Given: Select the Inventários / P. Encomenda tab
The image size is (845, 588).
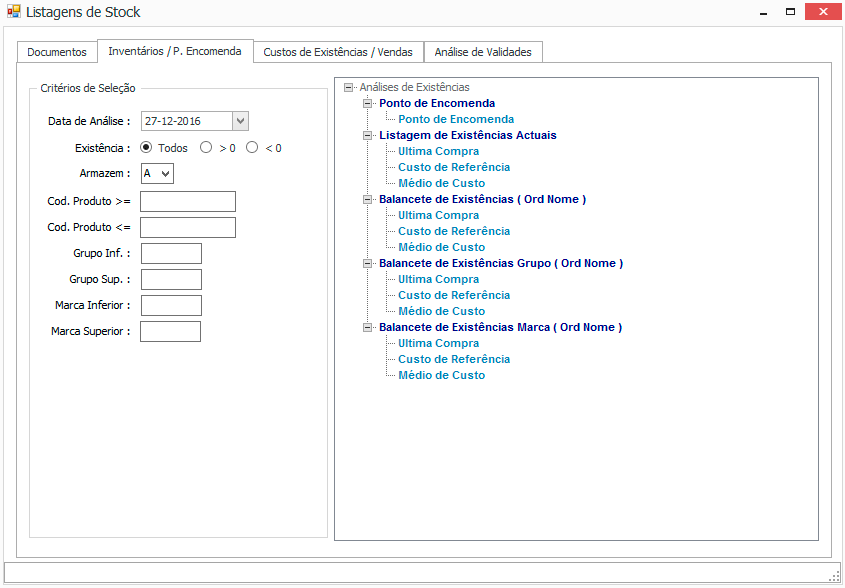Looking at the screenshot, I should 175,51.
